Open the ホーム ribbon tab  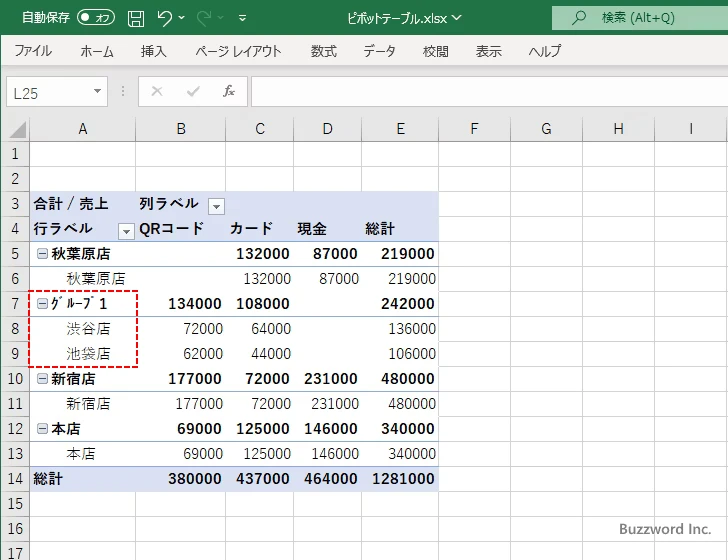(x=97, y=51)
